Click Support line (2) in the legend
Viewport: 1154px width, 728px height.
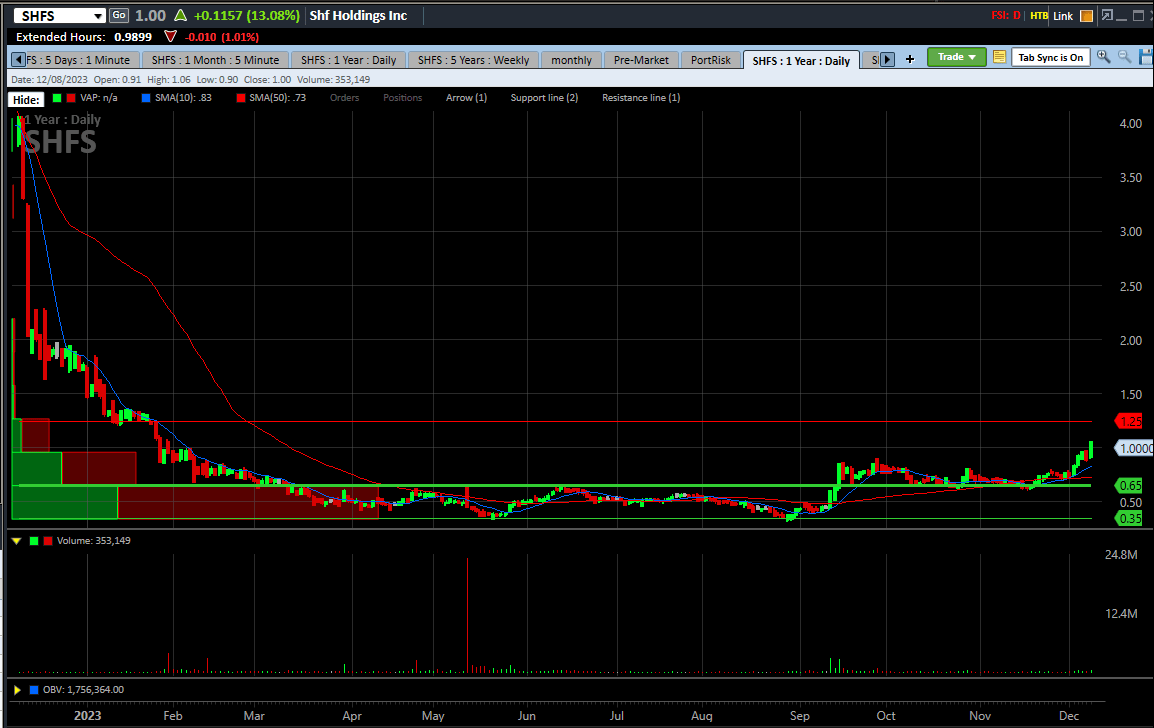(x=544, y=97)
